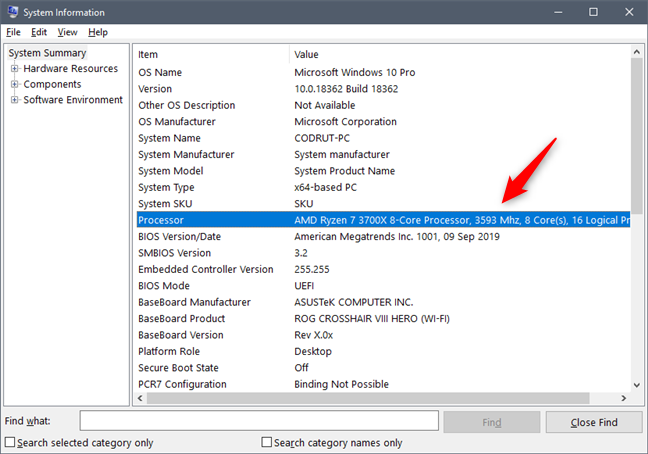Viewport: 648px width, 454px height.
Task: Click the ROG CROSSHAIR VIII HERO value
Action: (372, 319)
